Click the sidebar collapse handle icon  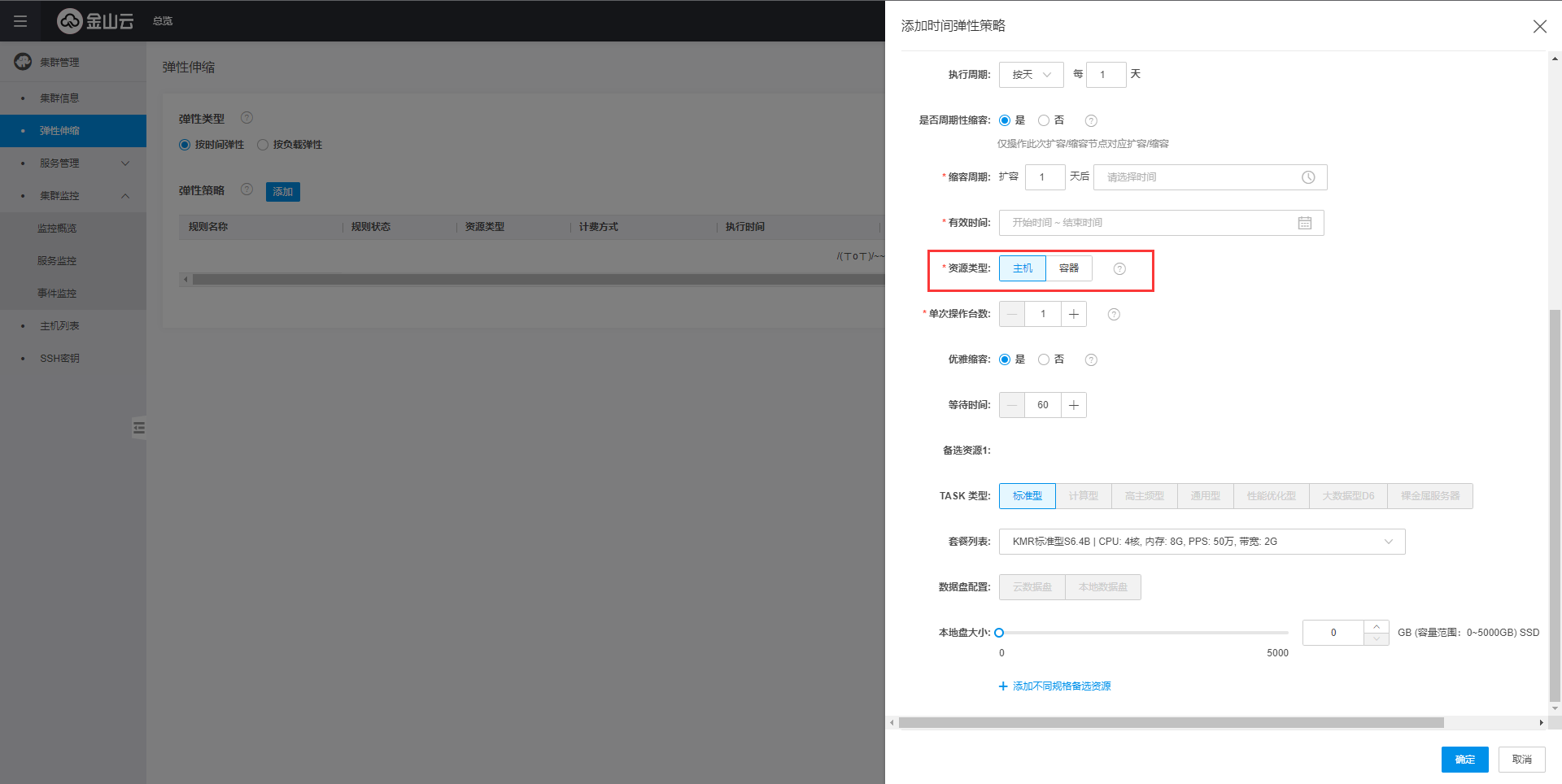(139, 427)
